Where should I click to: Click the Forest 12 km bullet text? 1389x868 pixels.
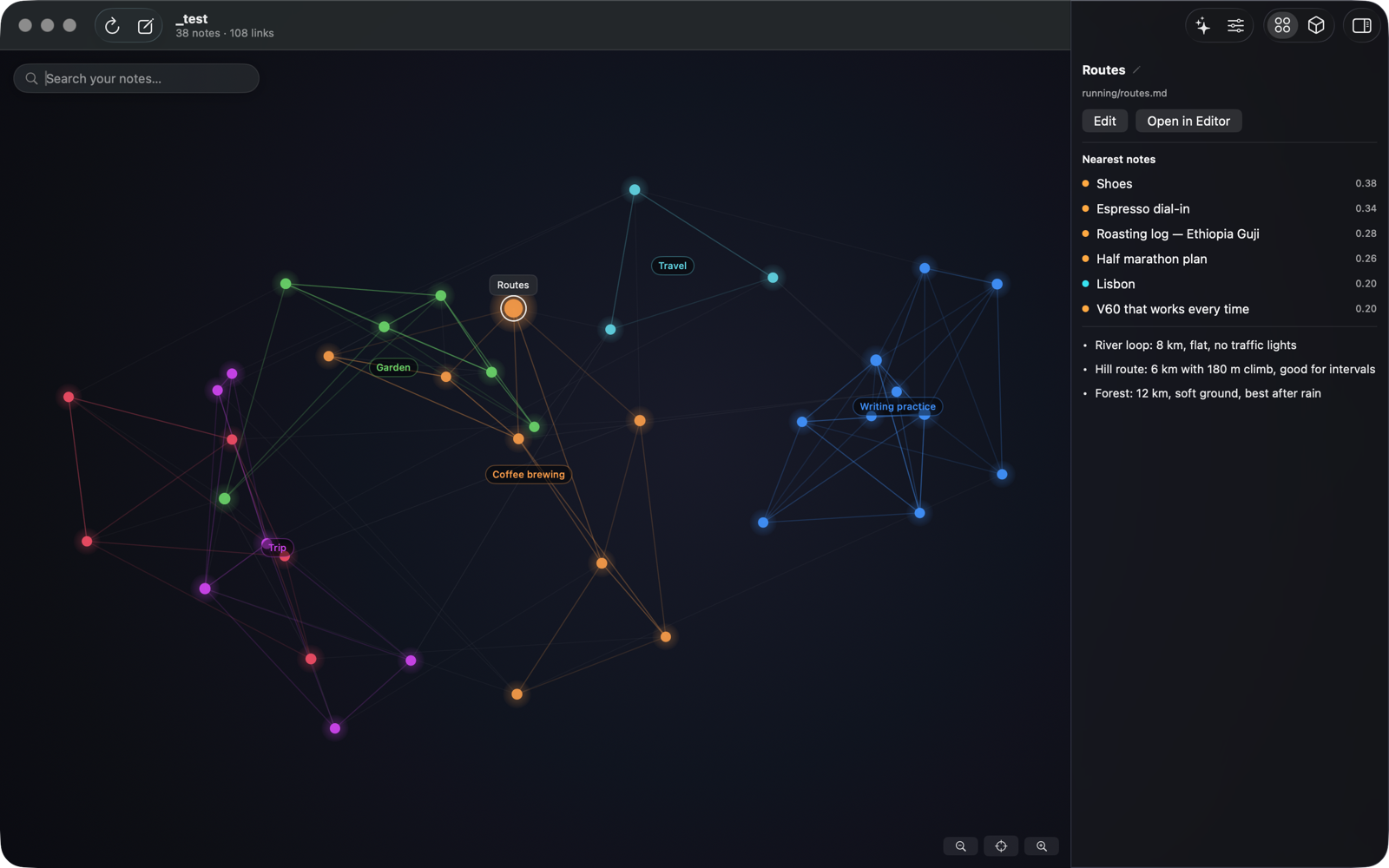[1208, 394]
